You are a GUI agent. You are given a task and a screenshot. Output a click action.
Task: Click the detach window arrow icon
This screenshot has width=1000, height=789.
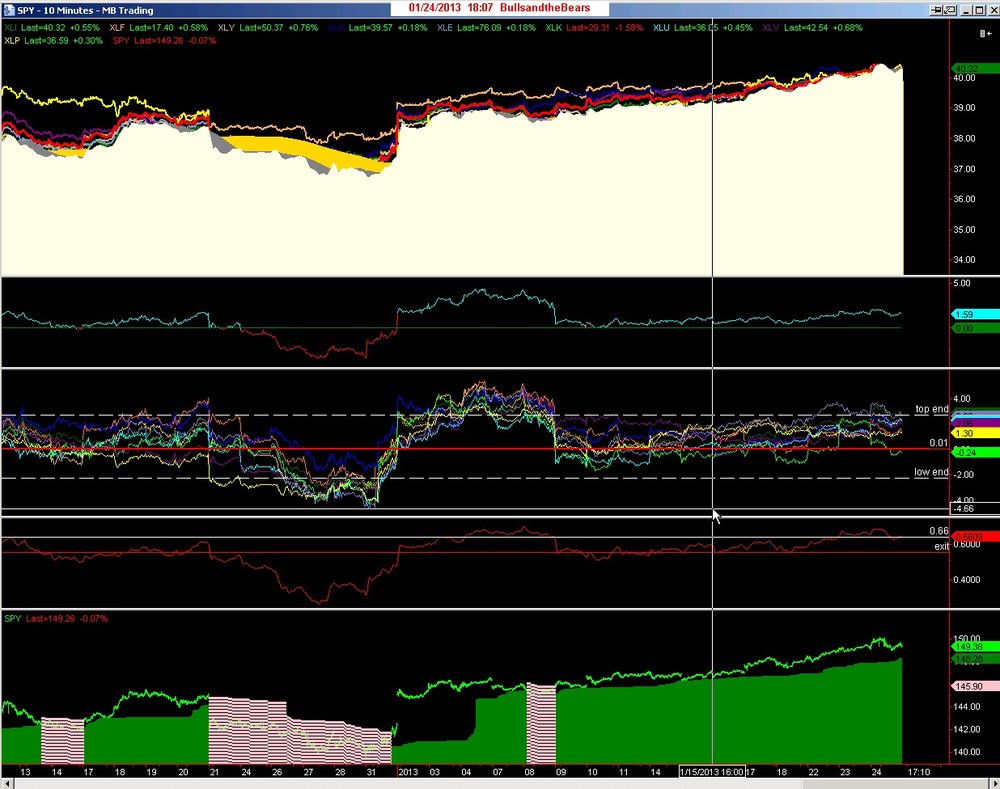[x=950, y=10]
